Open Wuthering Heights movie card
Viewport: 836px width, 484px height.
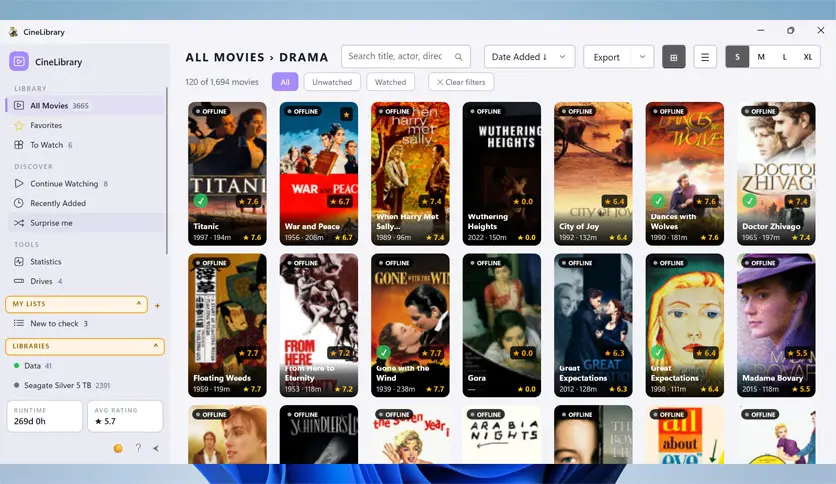pyautogui.click(x=502, y=174)
